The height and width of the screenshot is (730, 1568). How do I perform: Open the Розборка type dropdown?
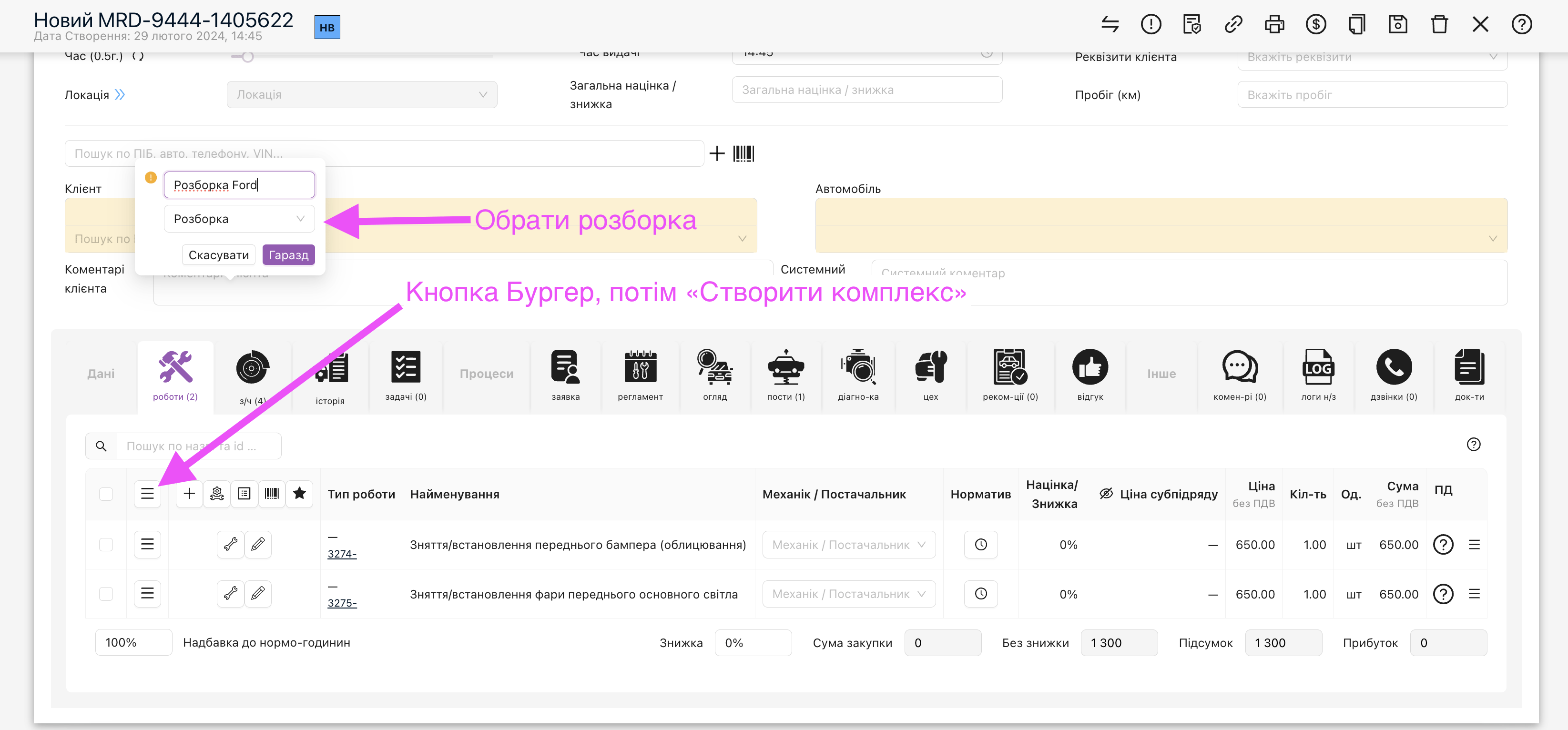click(x=239, y=219)
